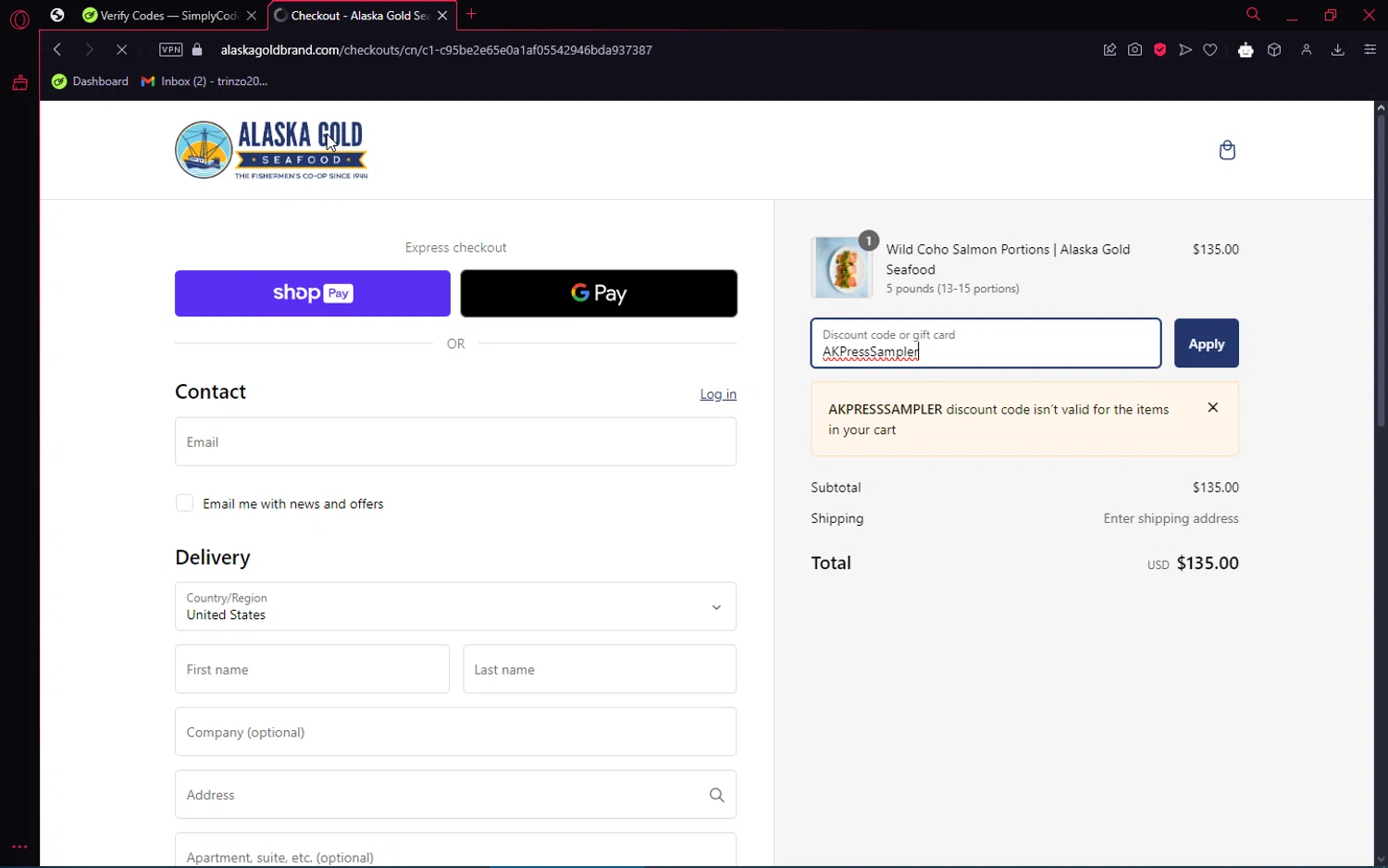Click the address bar URL
This screenshot has height=868, width=1388.
pyautogui.click(x=437, y=50)
